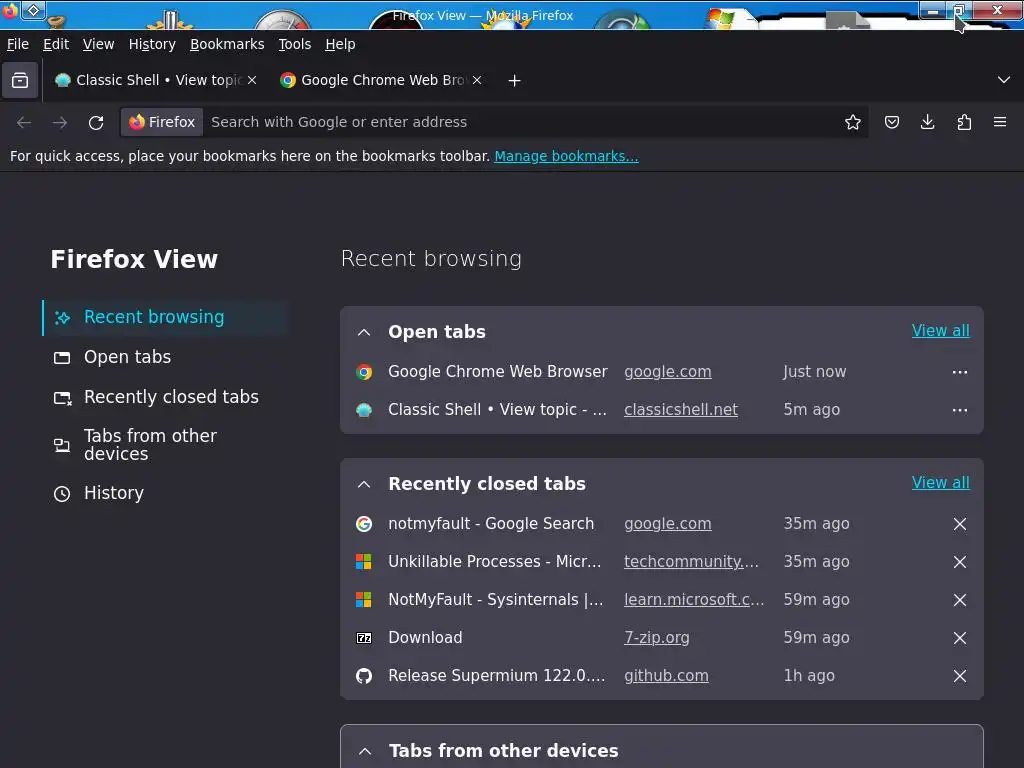This screenshot has height=768, width=1024.
Task: Open the Google Chrome Web Browser open tab entry
Action: [498, 372]
